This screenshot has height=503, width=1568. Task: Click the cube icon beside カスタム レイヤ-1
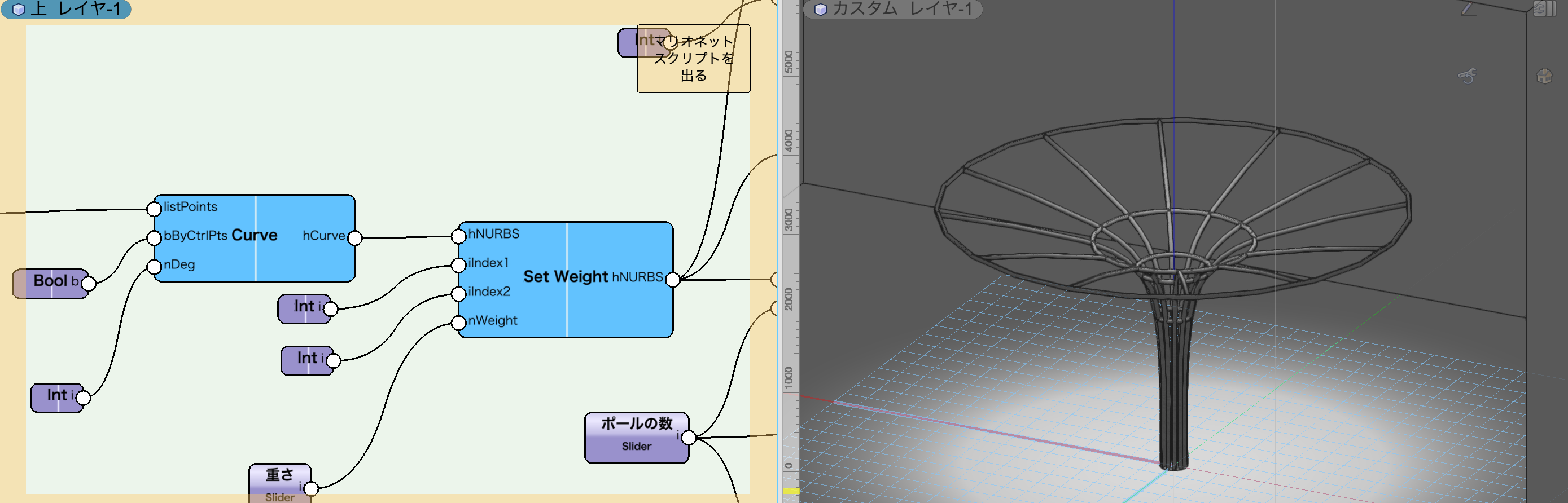(821, 9)
